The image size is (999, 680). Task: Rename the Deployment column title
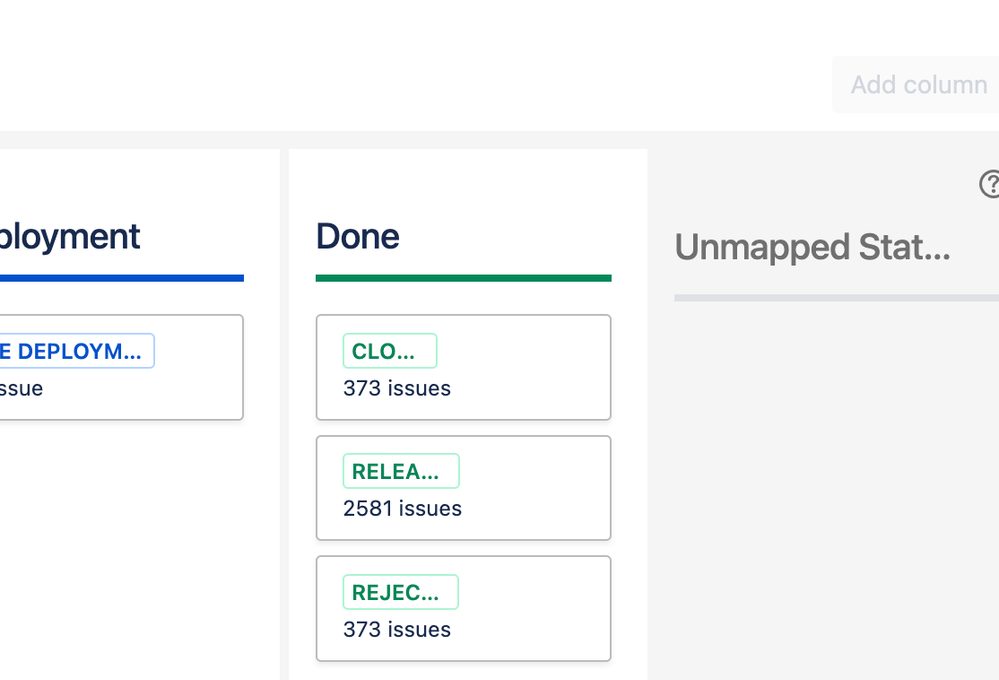point(70,236)
